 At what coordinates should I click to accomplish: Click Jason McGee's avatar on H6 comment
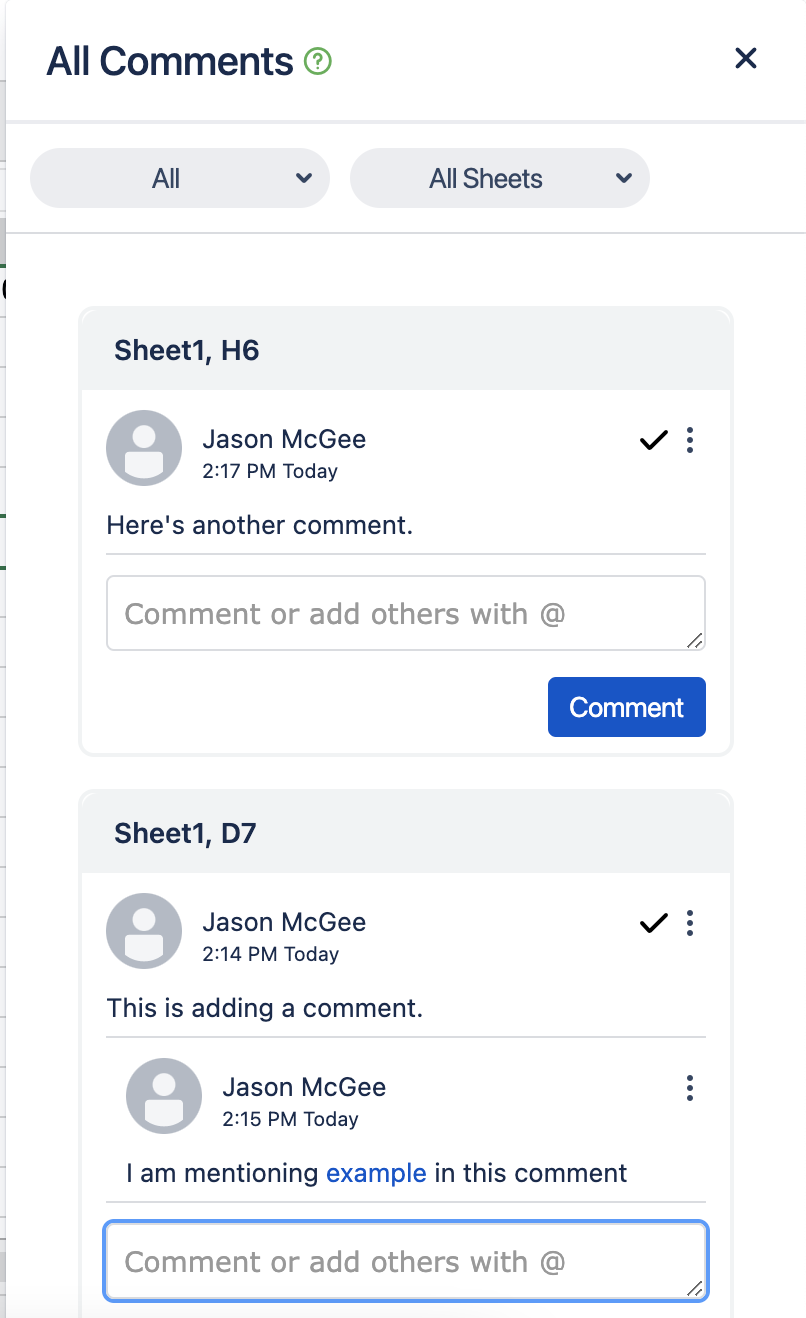[144, 448]
